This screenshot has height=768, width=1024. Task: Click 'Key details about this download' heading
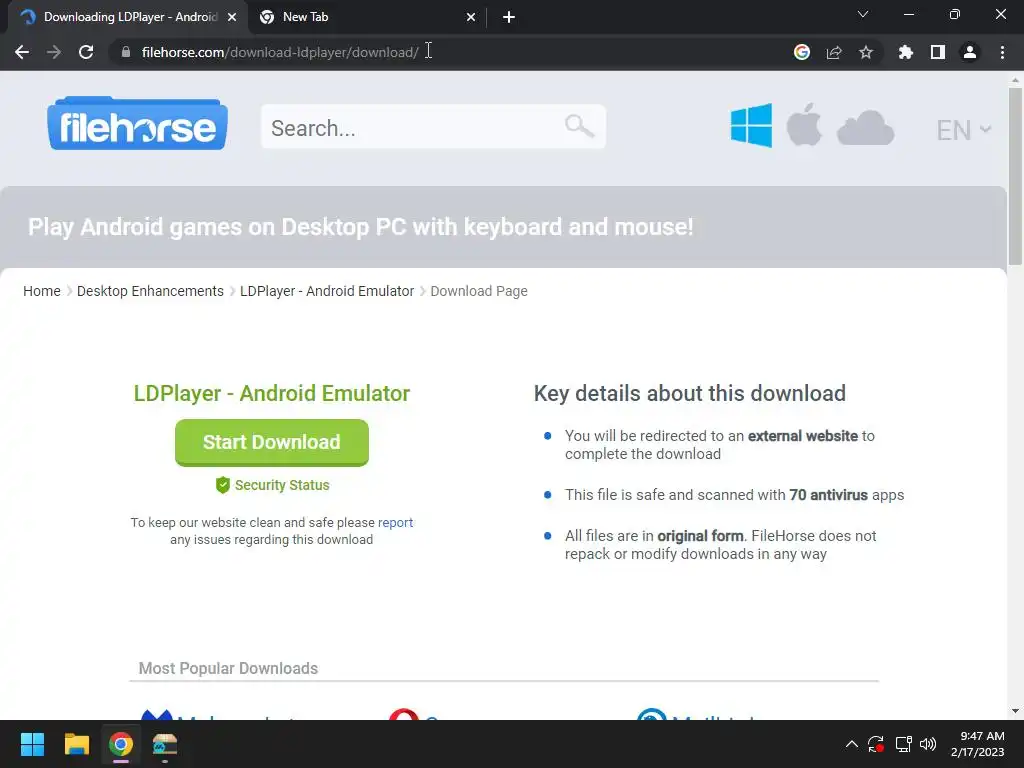(x=690, y=393)
